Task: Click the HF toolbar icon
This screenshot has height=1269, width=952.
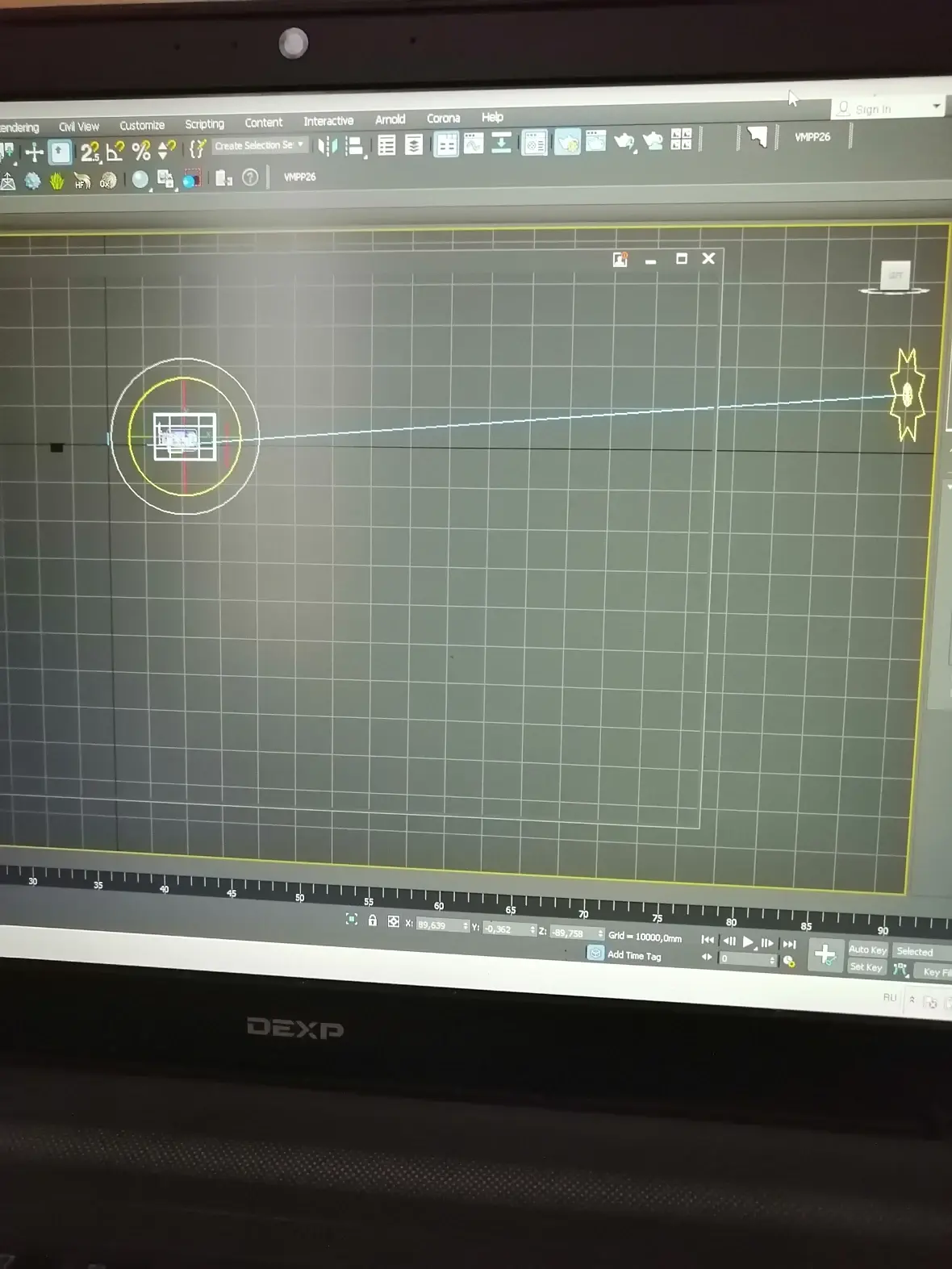Action: click(x=81, y=181)
